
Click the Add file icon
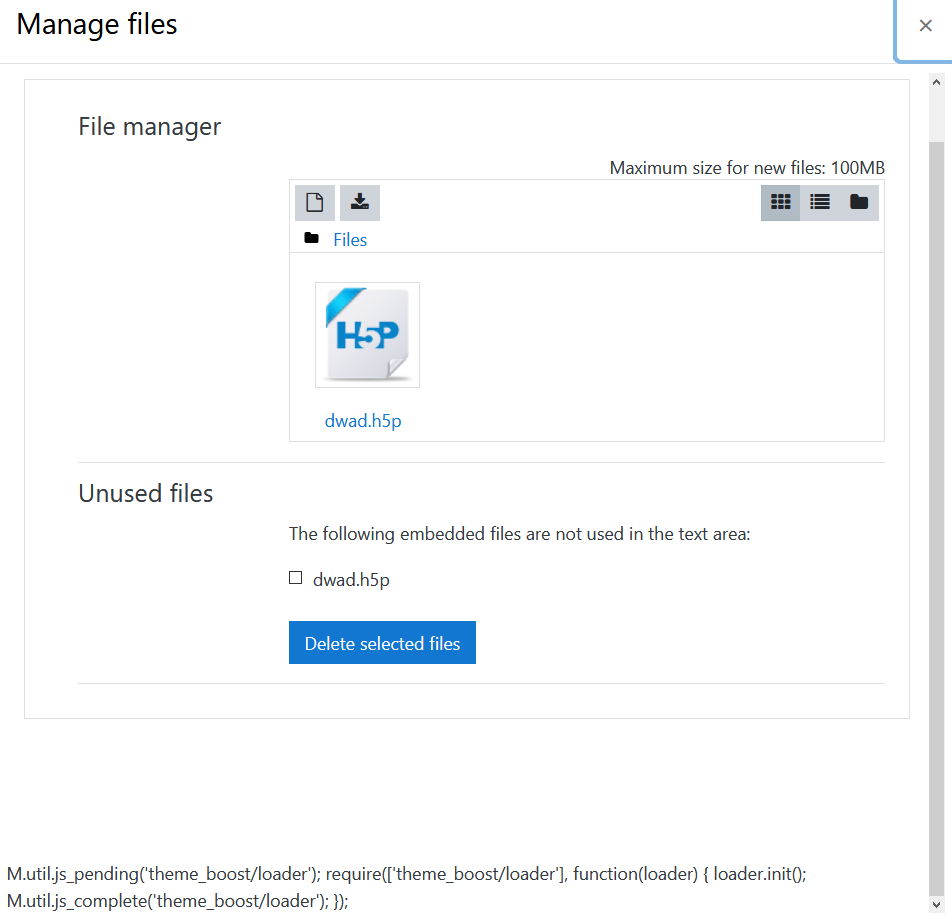pos(314,203)
